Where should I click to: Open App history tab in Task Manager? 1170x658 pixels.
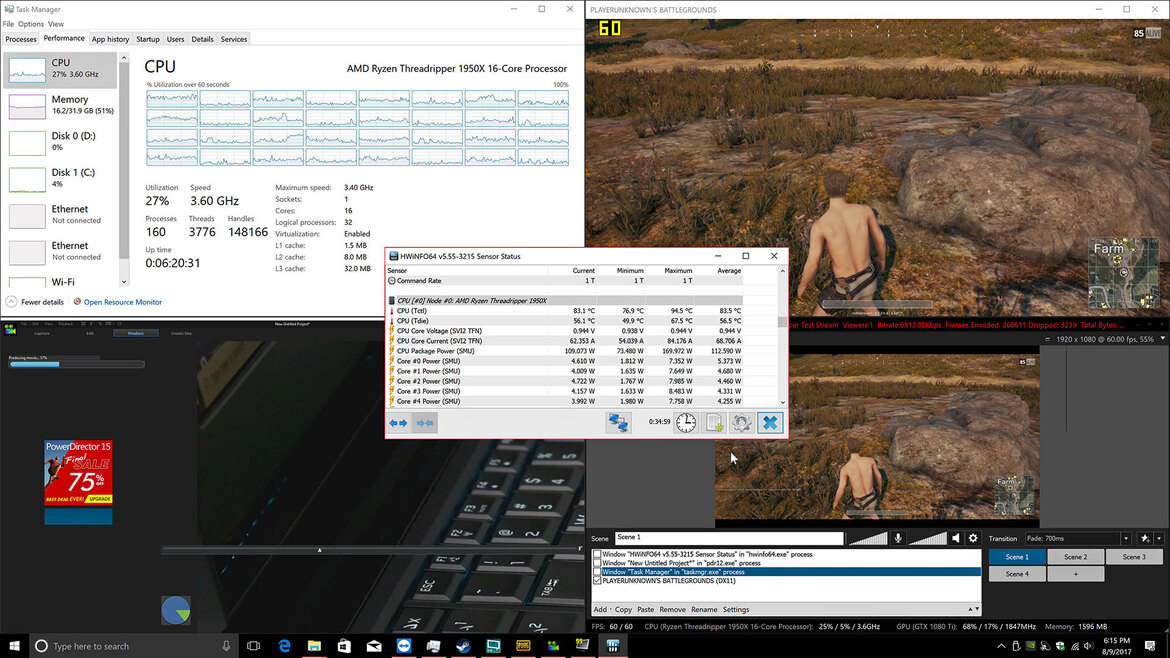tap(110, 39)
